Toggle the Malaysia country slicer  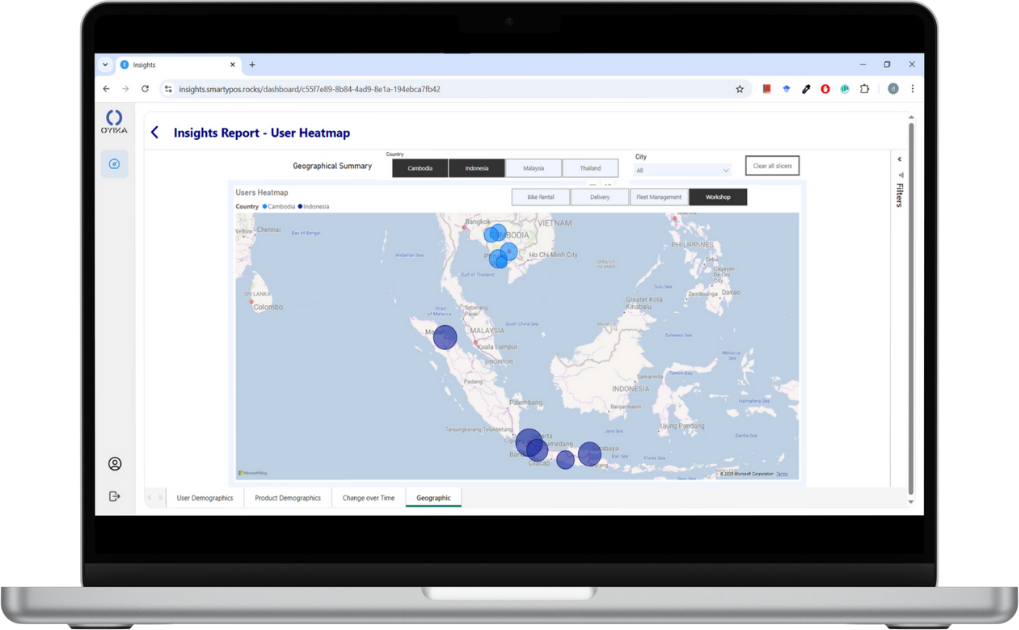click(x=534, y=168)
